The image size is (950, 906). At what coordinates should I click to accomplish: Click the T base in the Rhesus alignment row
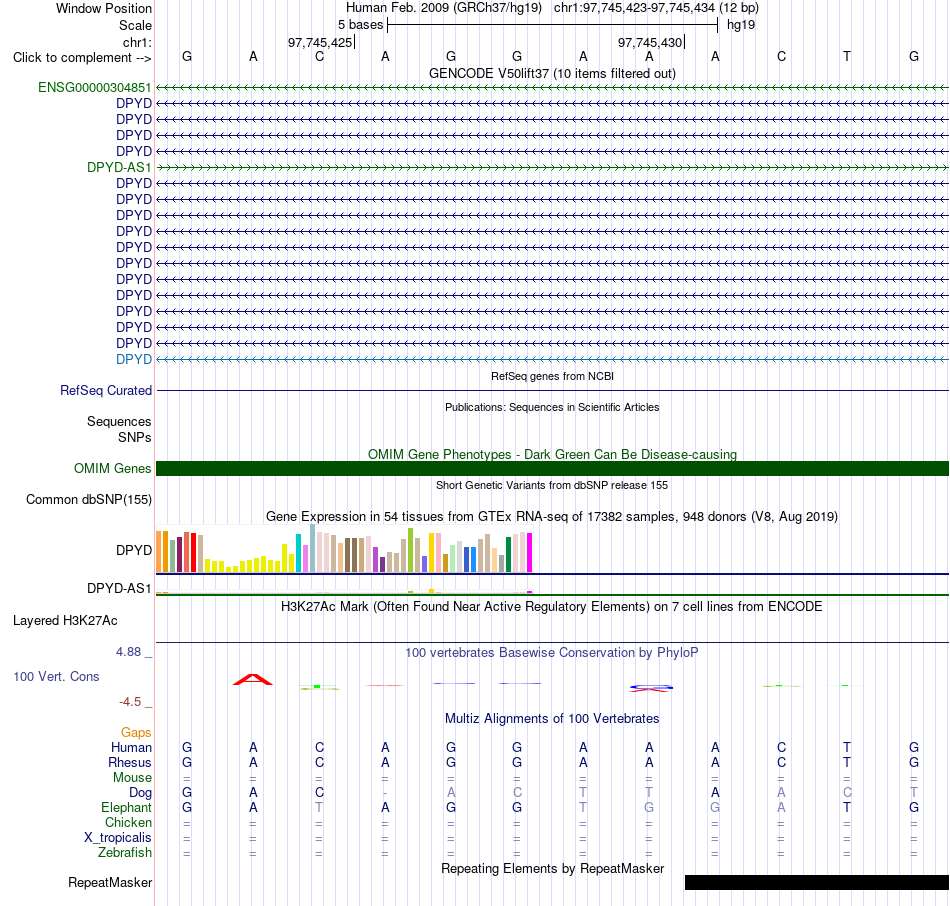coord(847,762)
